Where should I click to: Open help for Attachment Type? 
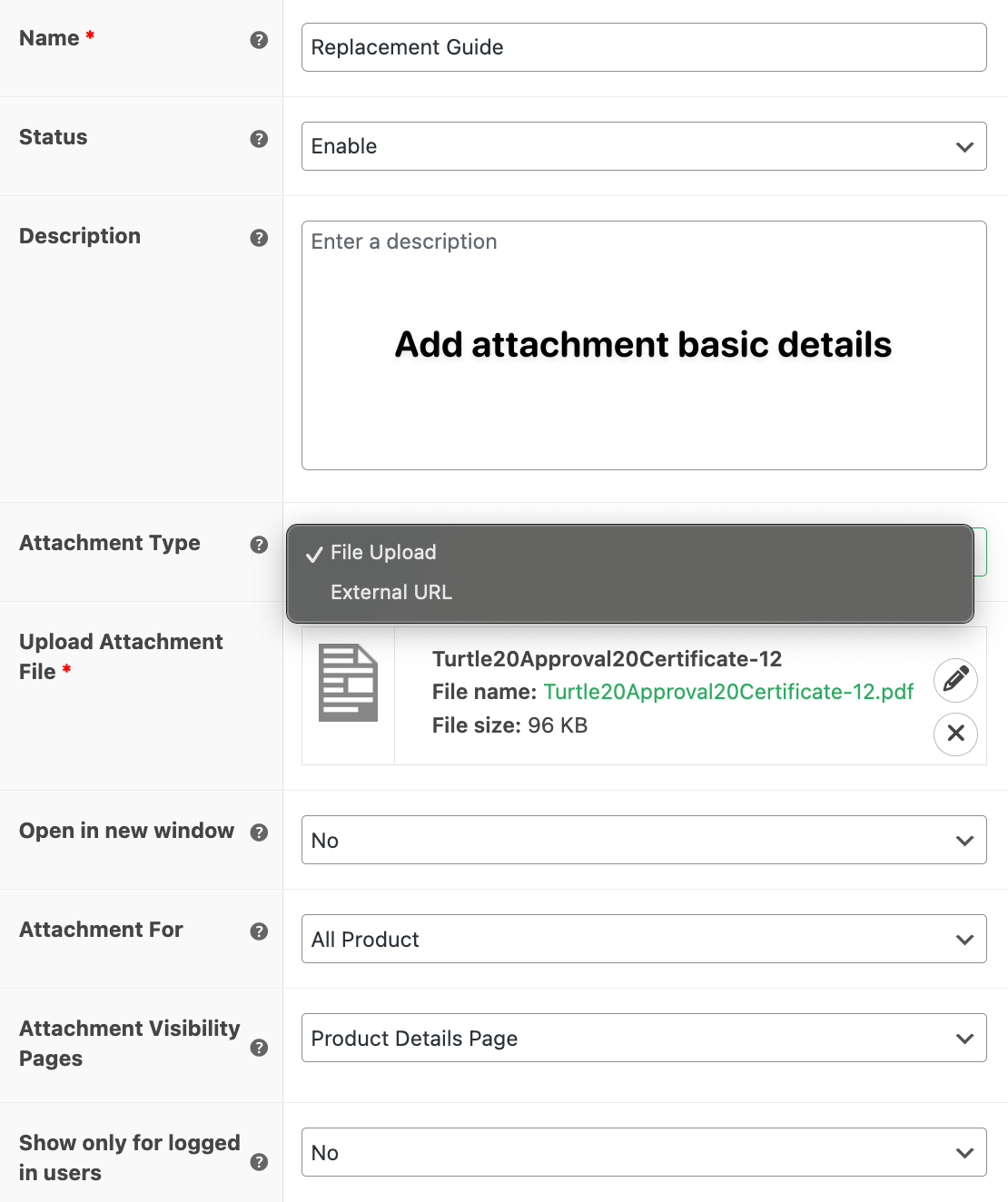click(260, 545)
